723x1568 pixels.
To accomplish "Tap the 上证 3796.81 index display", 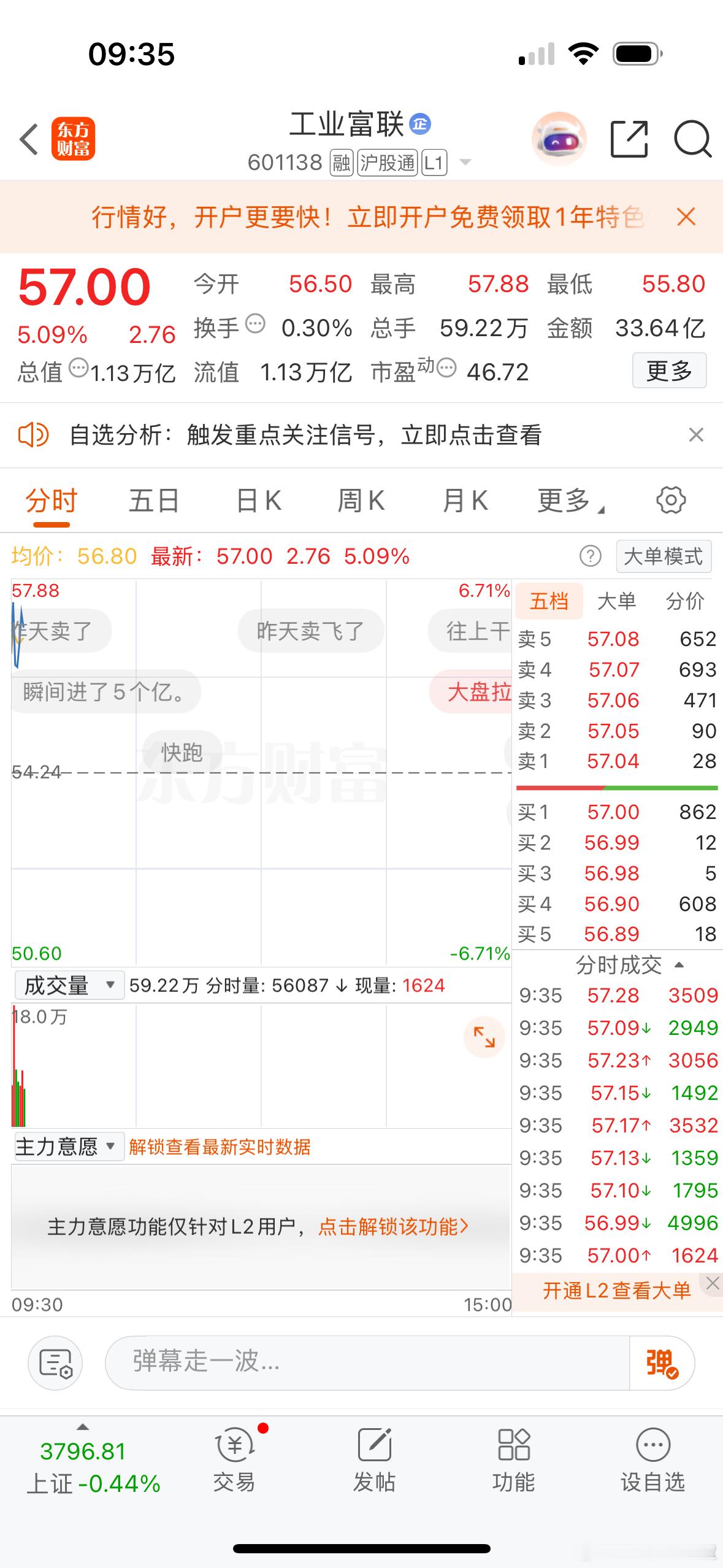I will tap(93, 1468).
